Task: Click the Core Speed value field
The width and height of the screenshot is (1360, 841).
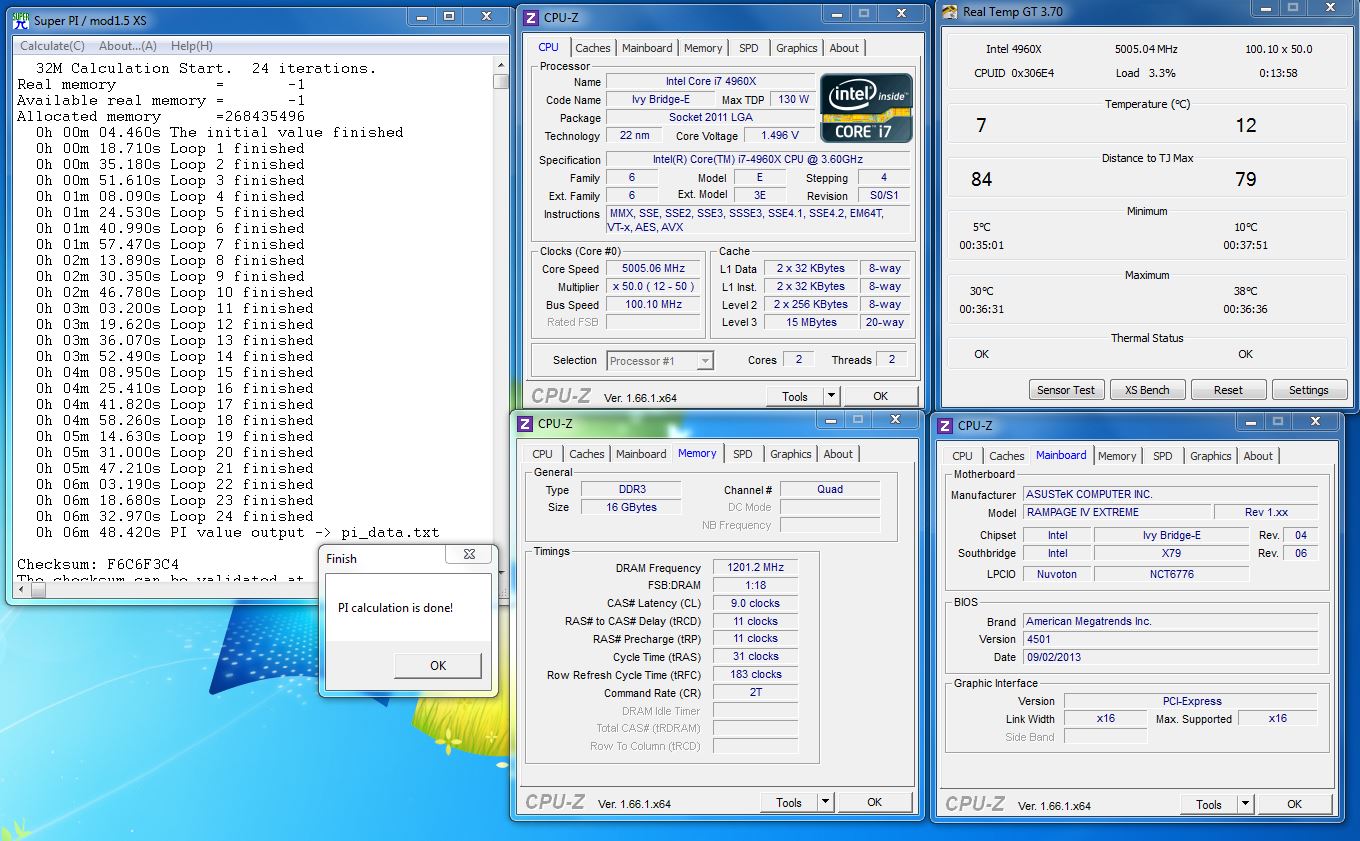Action: coord(653,269)
